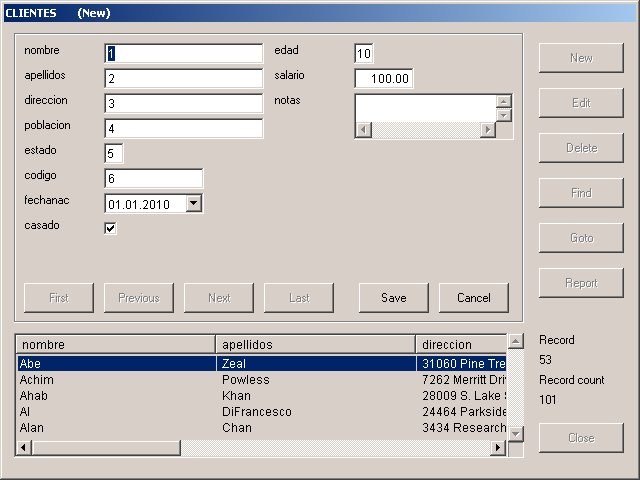Click grid vertical scroll up arrow
640x480 pixels.
516,341
